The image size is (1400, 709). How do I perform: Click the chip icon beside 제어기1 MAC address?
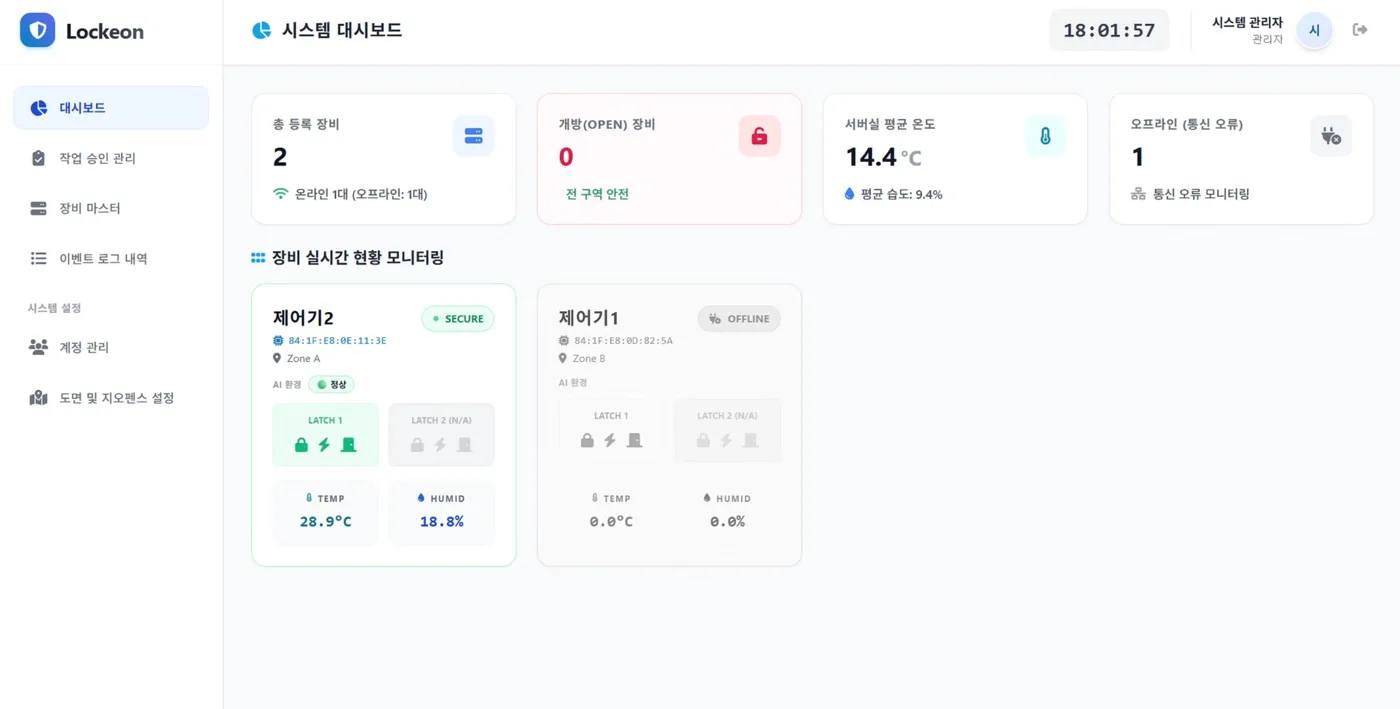click(x=564, y=341)
